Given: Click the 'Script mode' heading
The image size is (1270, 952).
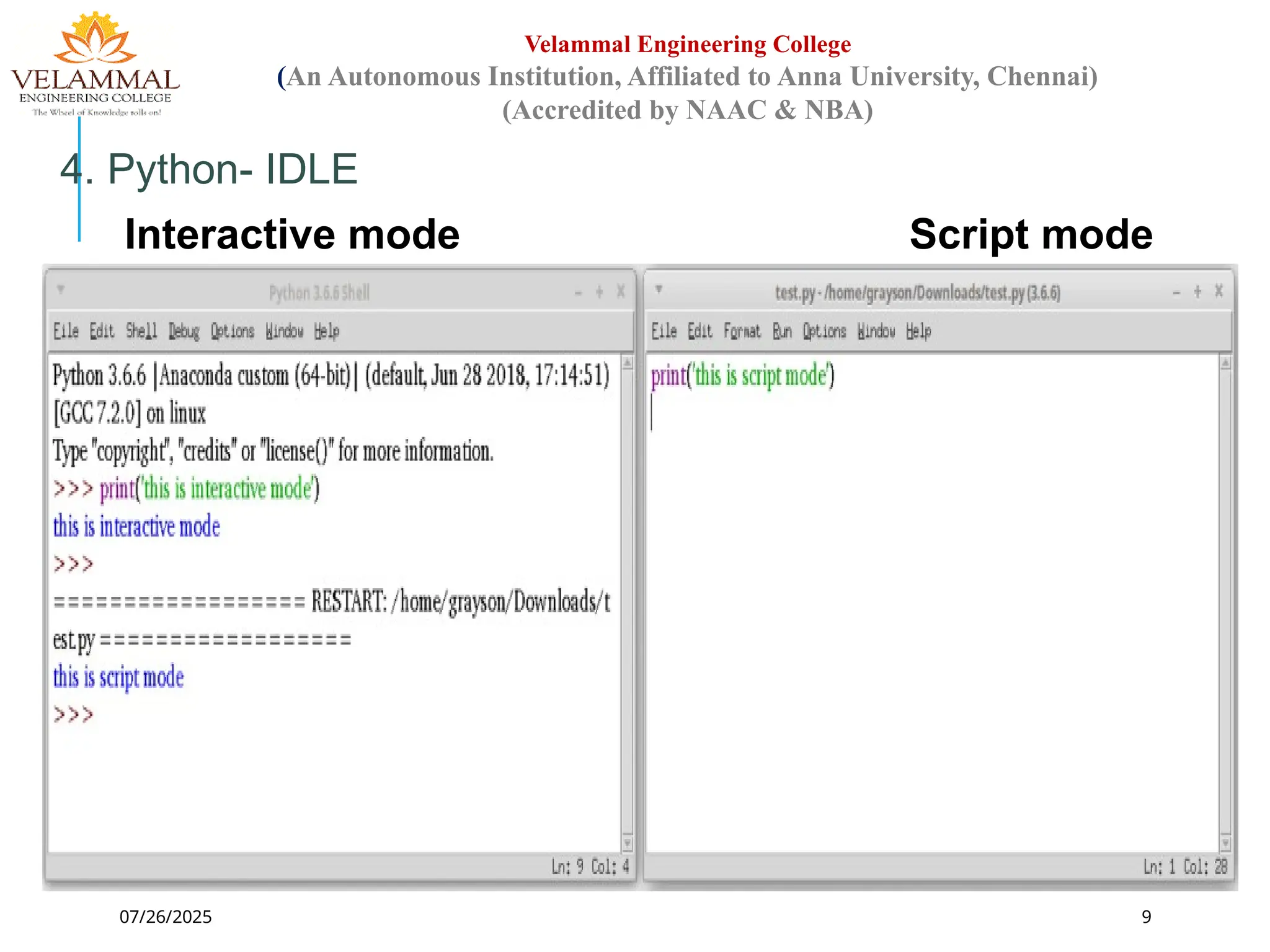Looking at the screenshot, I should (1031, 234).
